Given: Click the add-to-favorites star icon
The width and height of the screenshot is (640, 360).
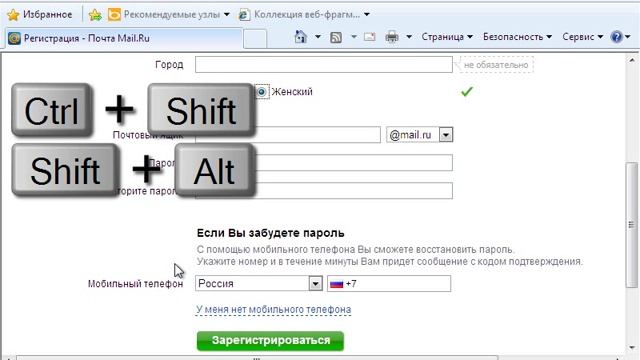Looking at the screenshot, I should [x=95, y=15].
